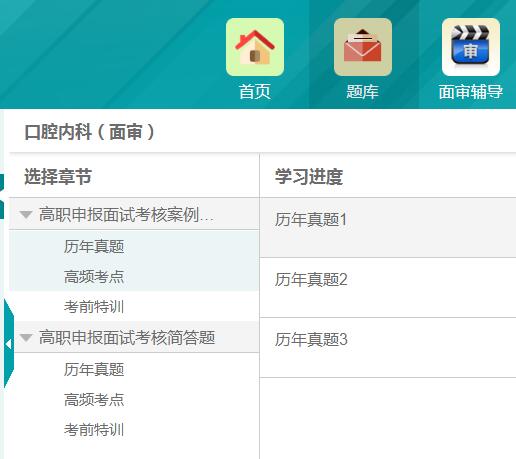Open the 题库 envelope icon
This screenshot has width=516, height=459.
pos(363,47)
